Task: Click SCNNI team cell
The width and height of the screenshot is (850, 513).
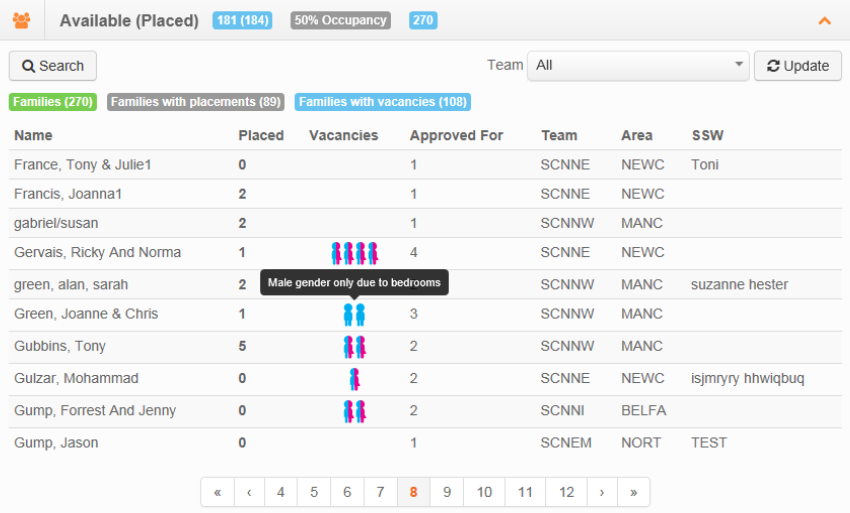Action: click(x=563, y=411)
